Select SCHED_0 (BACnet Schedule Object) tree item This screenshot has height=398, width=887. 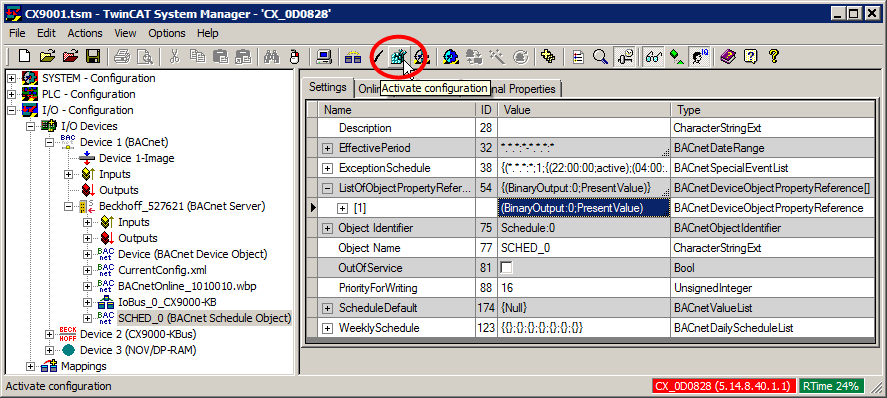[x=204, y=318]
